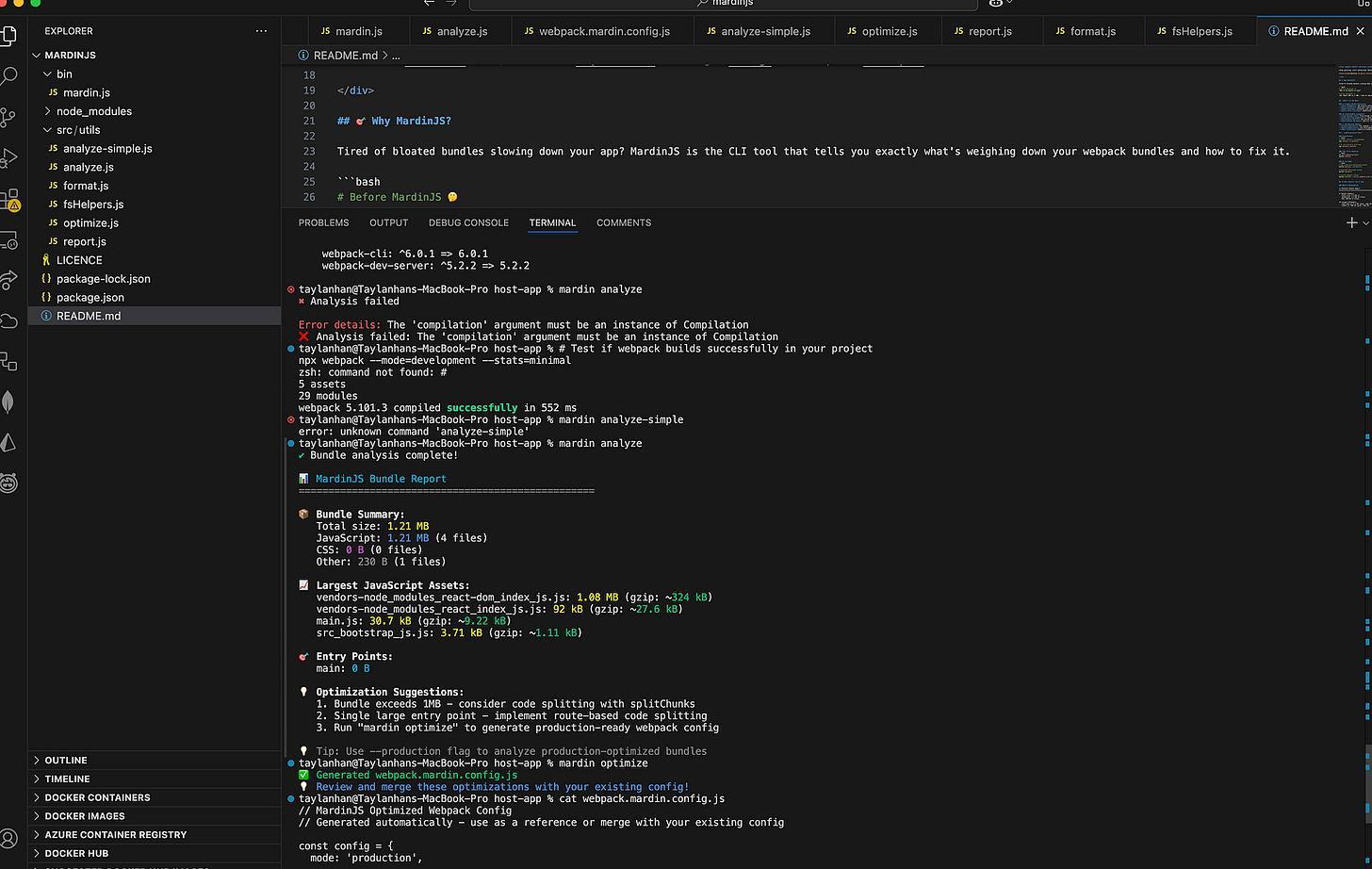Click the '## Why MardinJS?' heading line
The image size is (1372, 869).
(x=394, y=121)
